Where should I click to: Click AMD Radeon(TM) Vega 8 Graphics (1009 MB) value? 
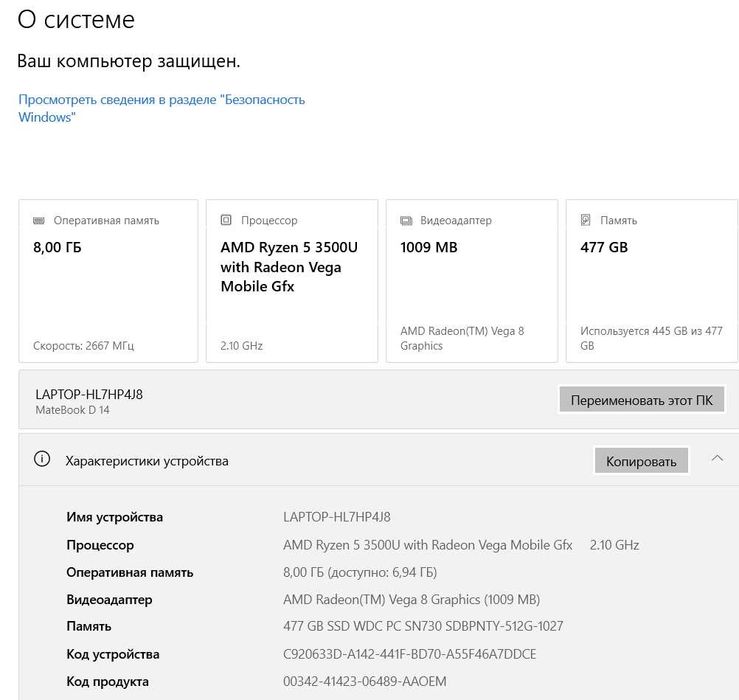pyautogui.click(x=411, y=600)
